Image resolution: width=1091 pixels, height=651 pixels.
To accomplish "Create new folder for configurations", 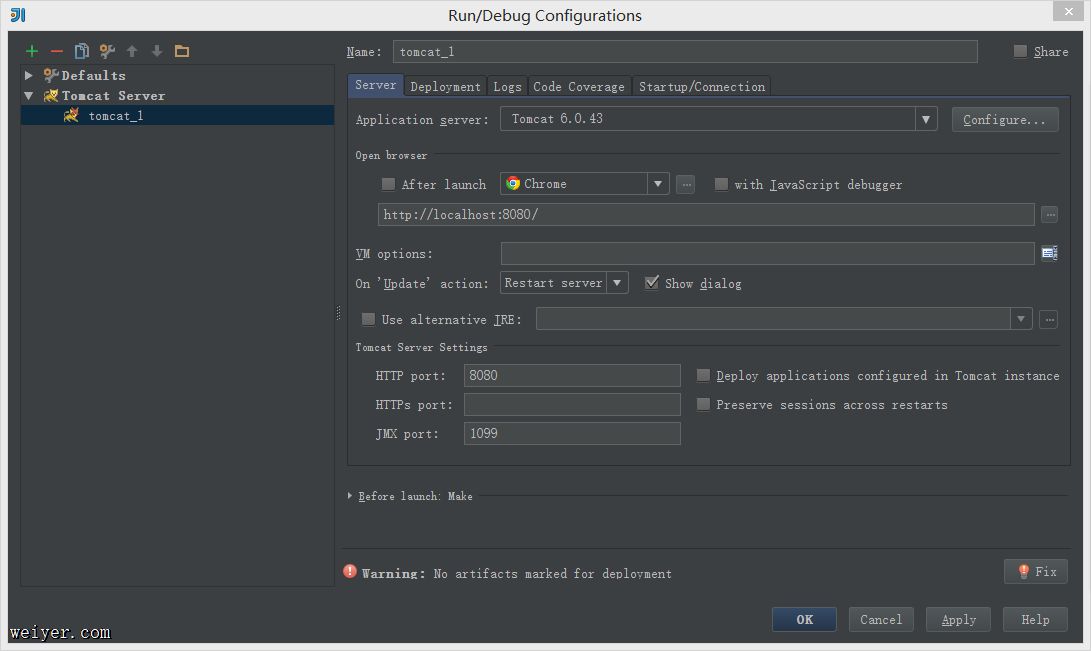I will point(182,51).
